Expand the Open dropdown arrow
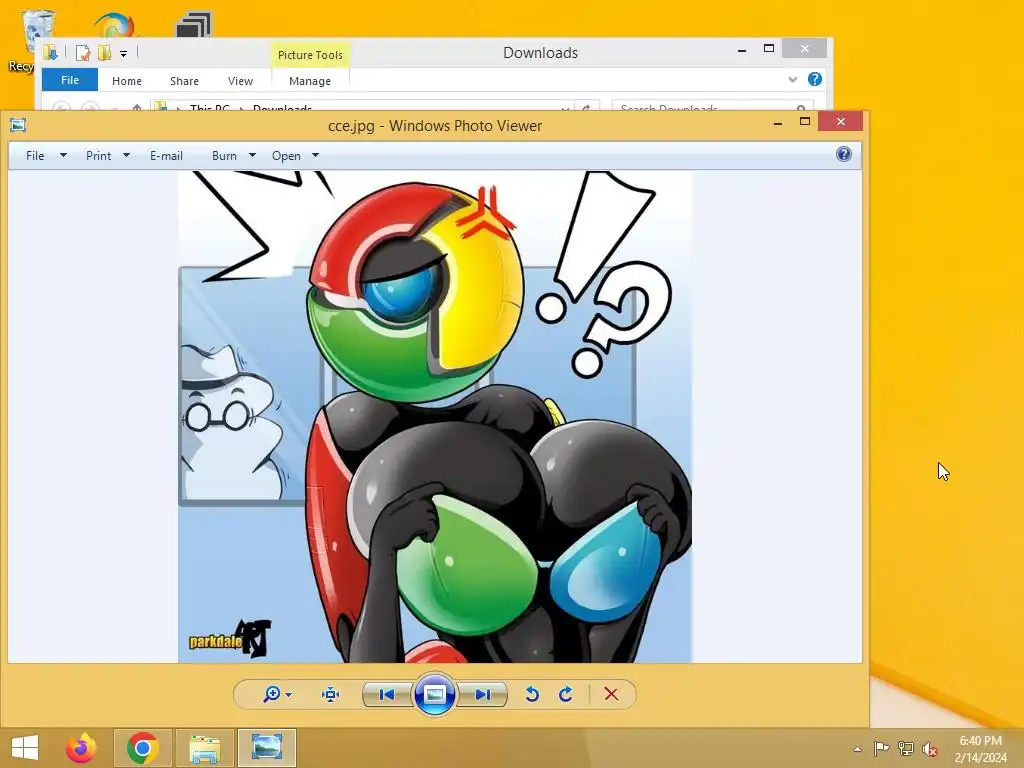Viewport: 1024px width, 768px height. pos(315,155)
